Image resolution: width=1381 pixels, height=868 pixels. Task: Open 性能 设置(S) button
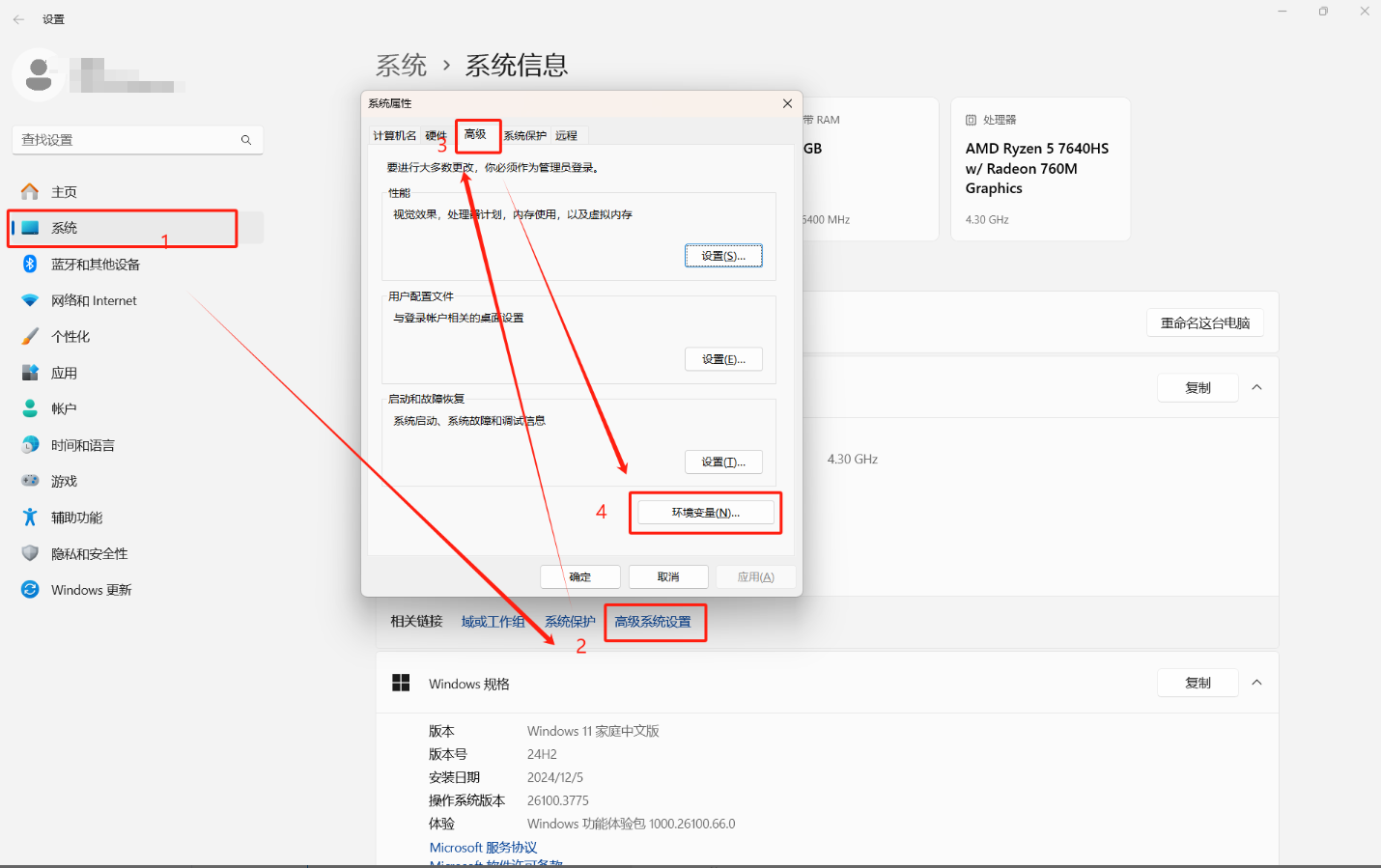tap(723, 256)
